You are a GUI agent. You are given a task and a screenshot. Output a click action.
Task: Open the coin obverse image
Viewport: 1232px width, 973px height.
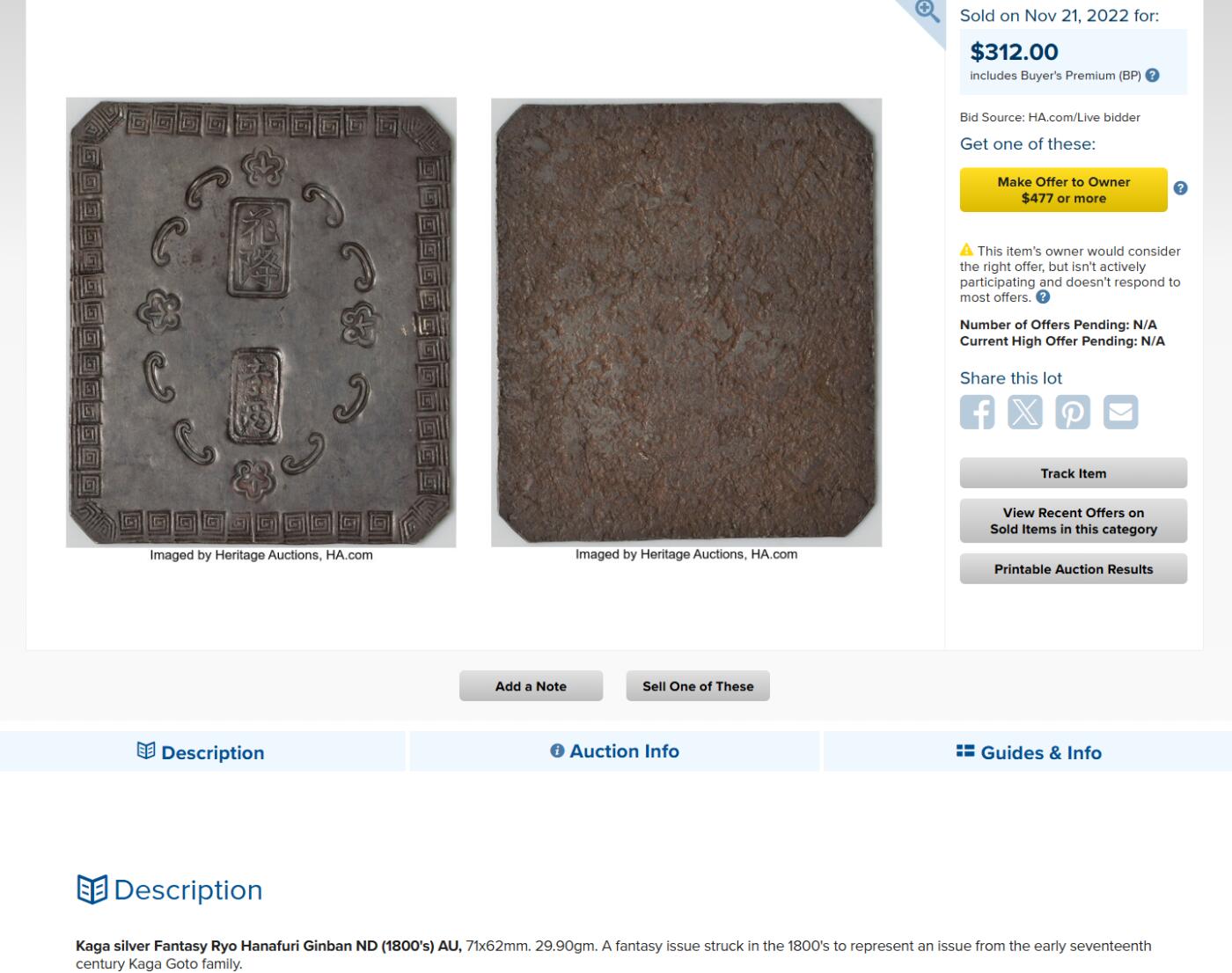[x=261, y=322]
